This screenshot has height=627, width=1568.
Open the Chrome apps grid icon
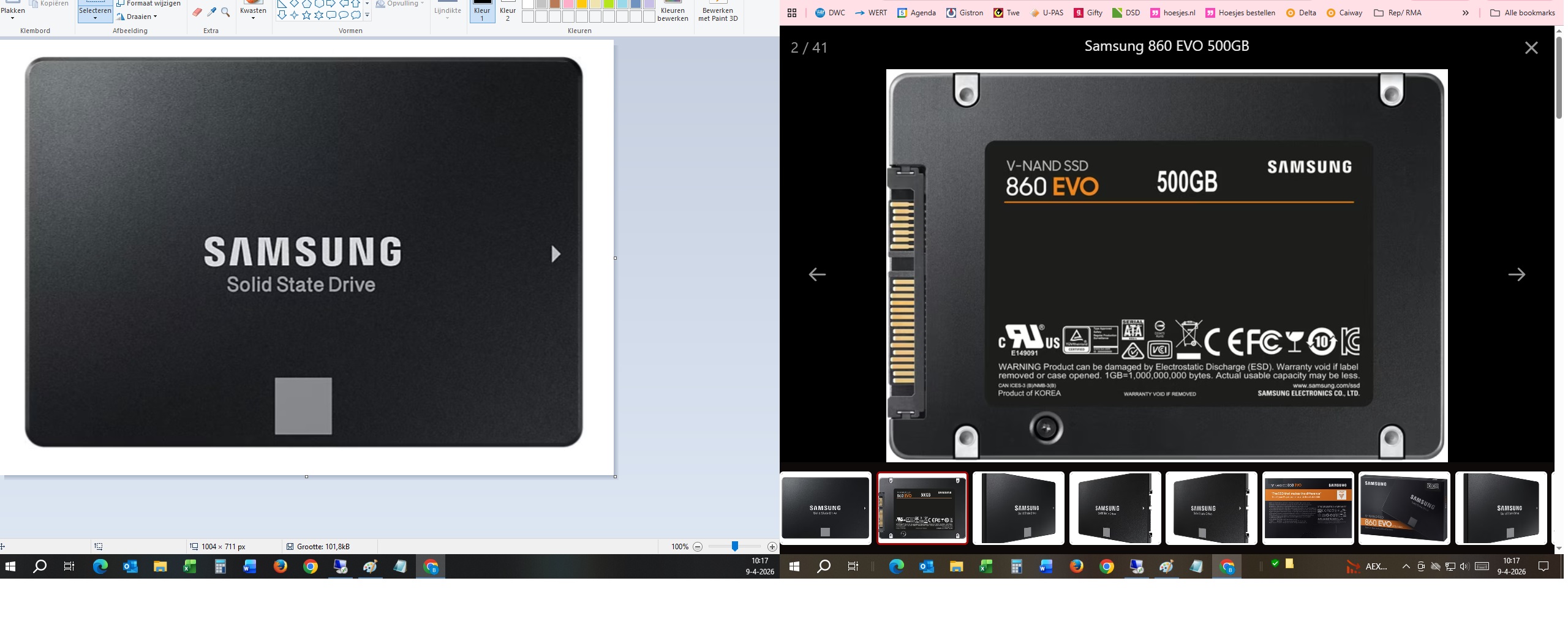click(791, 13)
